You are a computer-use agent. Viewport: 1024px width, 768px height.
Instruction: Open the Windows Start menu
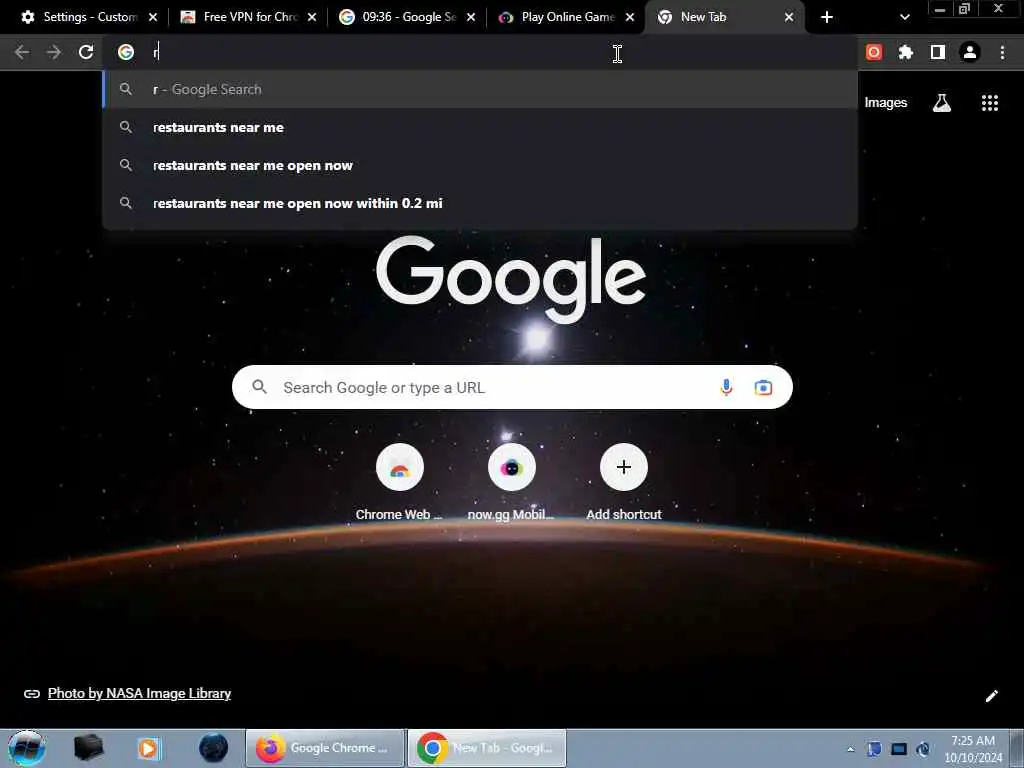tap(26, 748)
